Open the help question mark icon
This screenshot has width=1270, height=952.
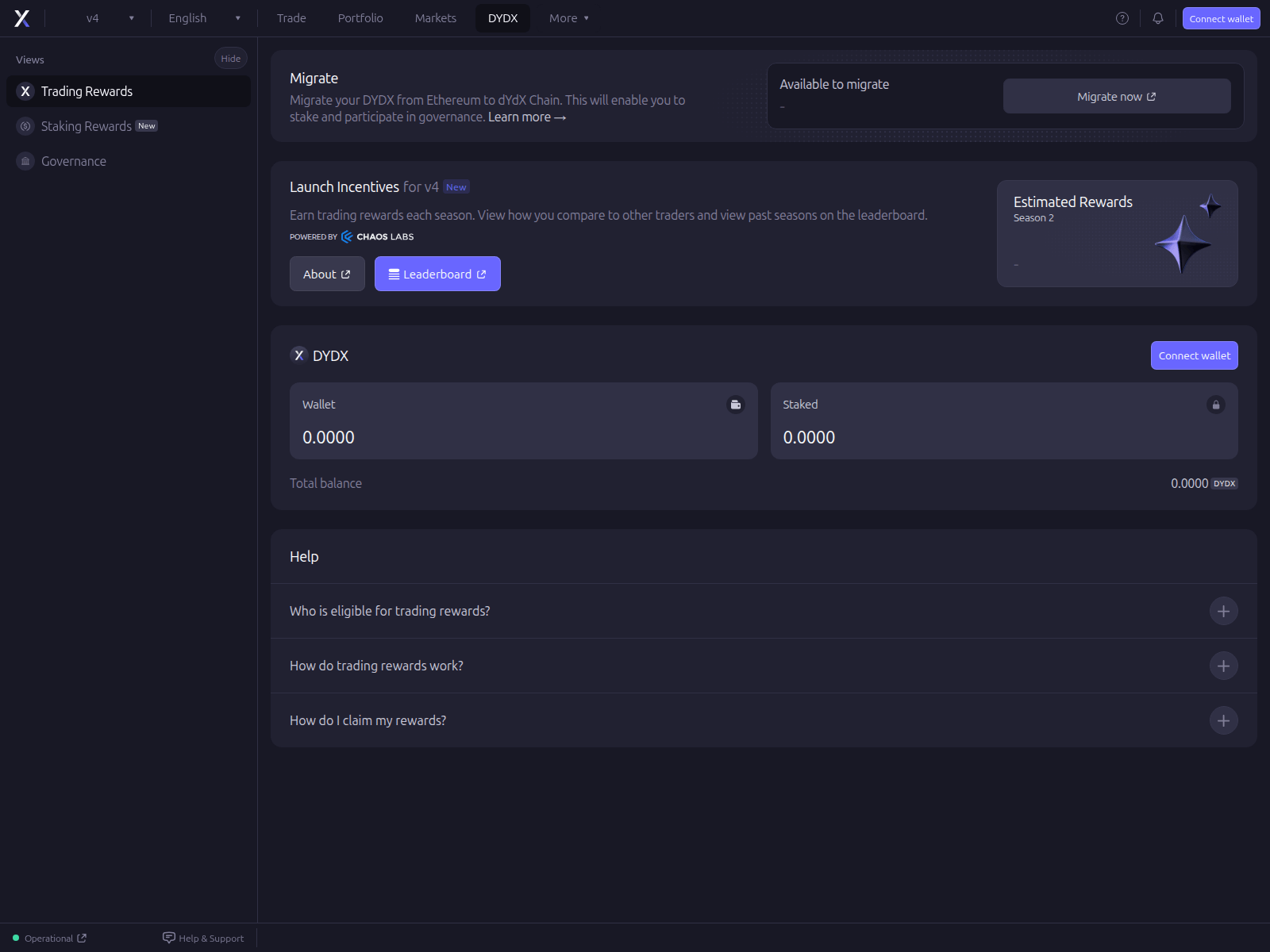pos(1122,17)
